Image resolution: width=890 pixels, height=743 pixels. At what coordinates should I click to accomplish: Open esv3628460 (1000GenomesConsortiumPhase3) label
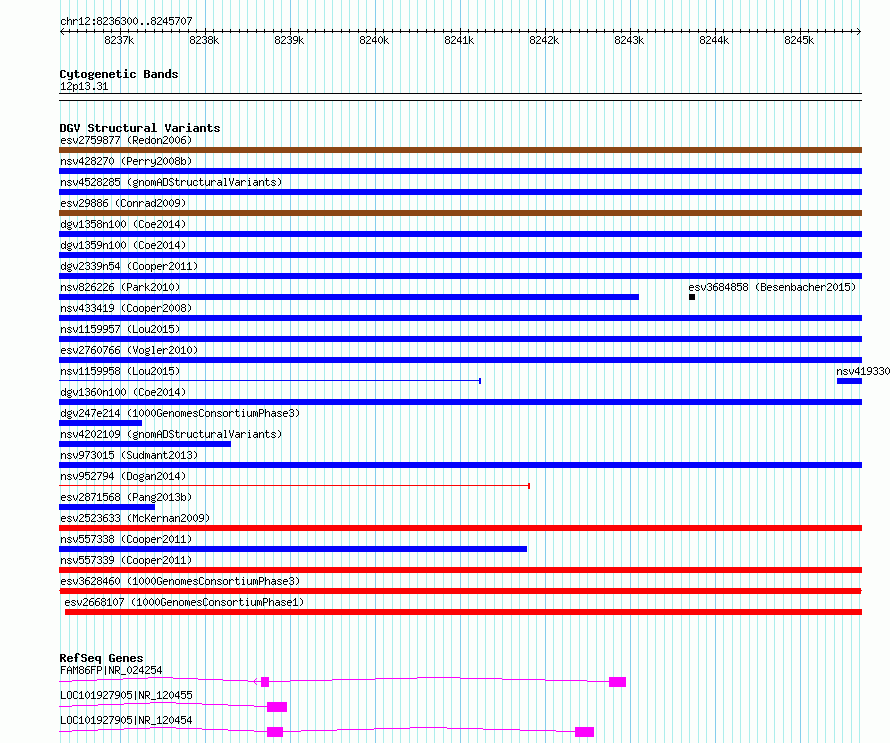[x=180, y=581]
